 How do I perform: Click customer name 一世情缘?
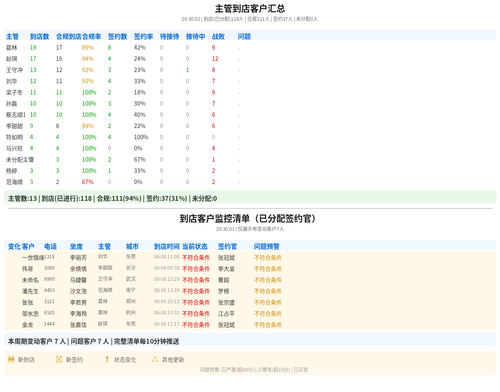tap(33, 258)
